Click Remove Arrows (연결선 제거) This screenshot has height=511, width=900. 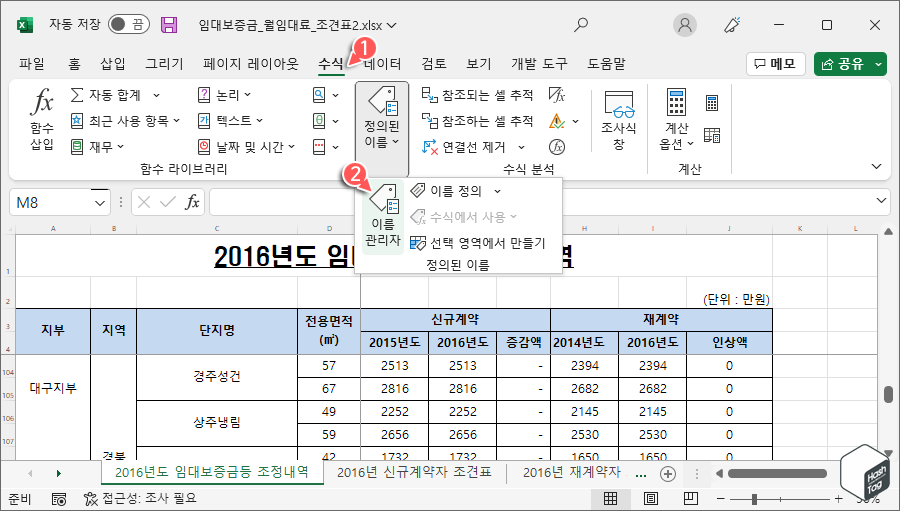tap(464, 146)
